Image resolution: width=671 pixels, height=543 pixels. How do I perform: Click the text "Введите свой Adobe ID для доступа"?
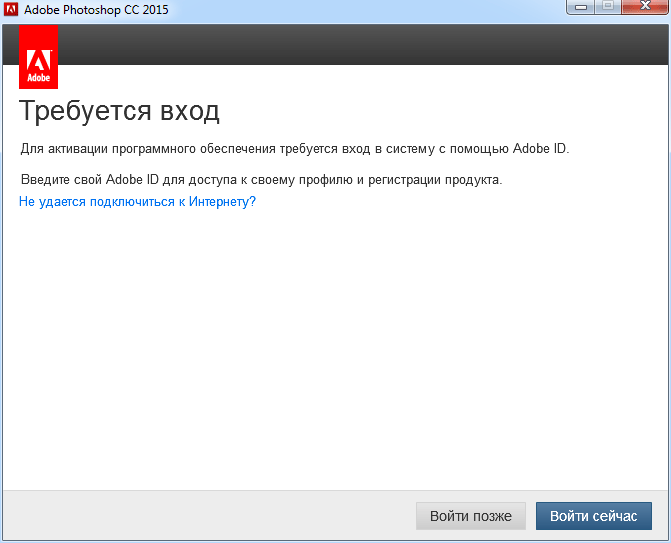click(x=128, y=180)
